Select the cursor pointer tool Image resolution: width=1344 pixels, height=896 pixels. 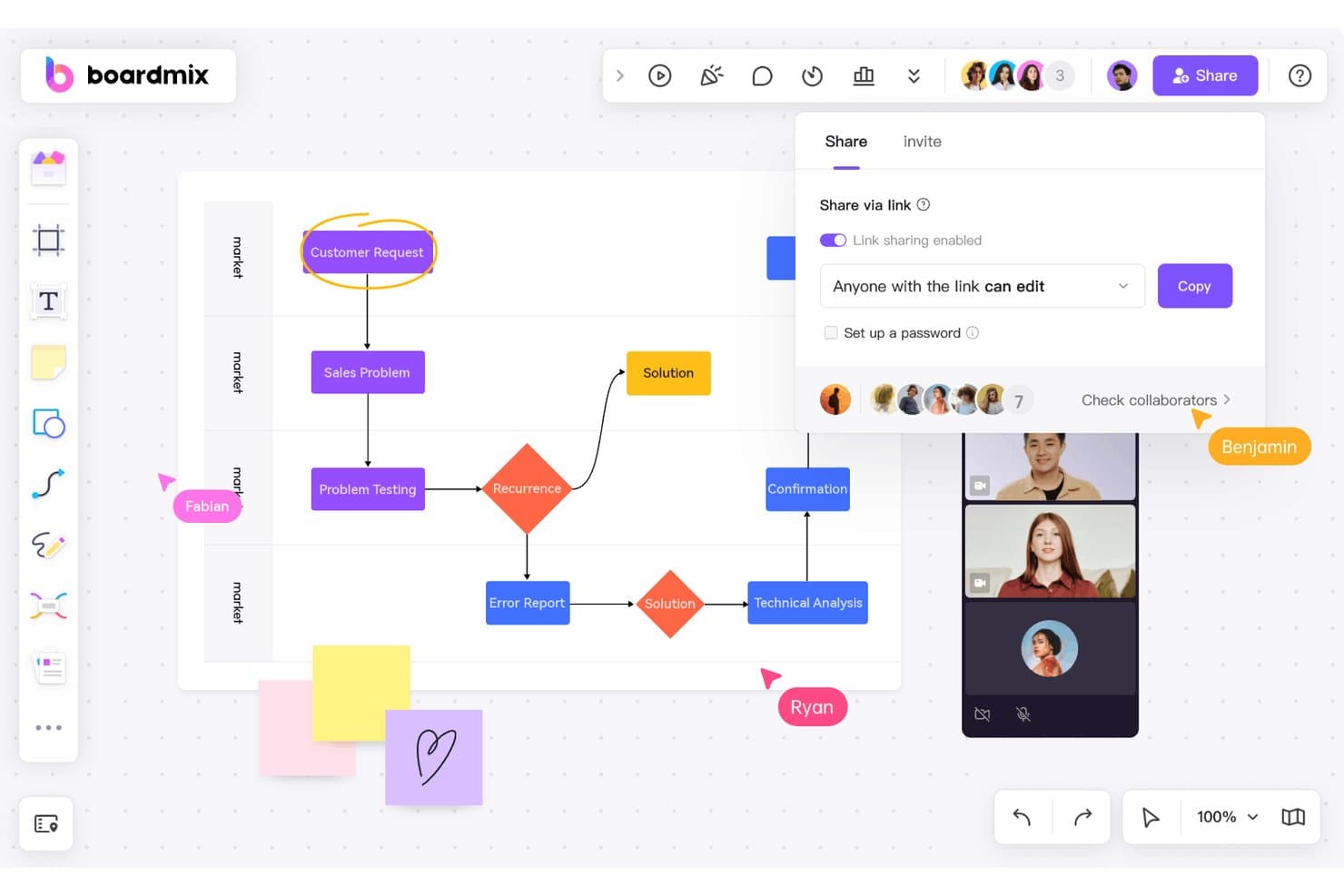1151,817
